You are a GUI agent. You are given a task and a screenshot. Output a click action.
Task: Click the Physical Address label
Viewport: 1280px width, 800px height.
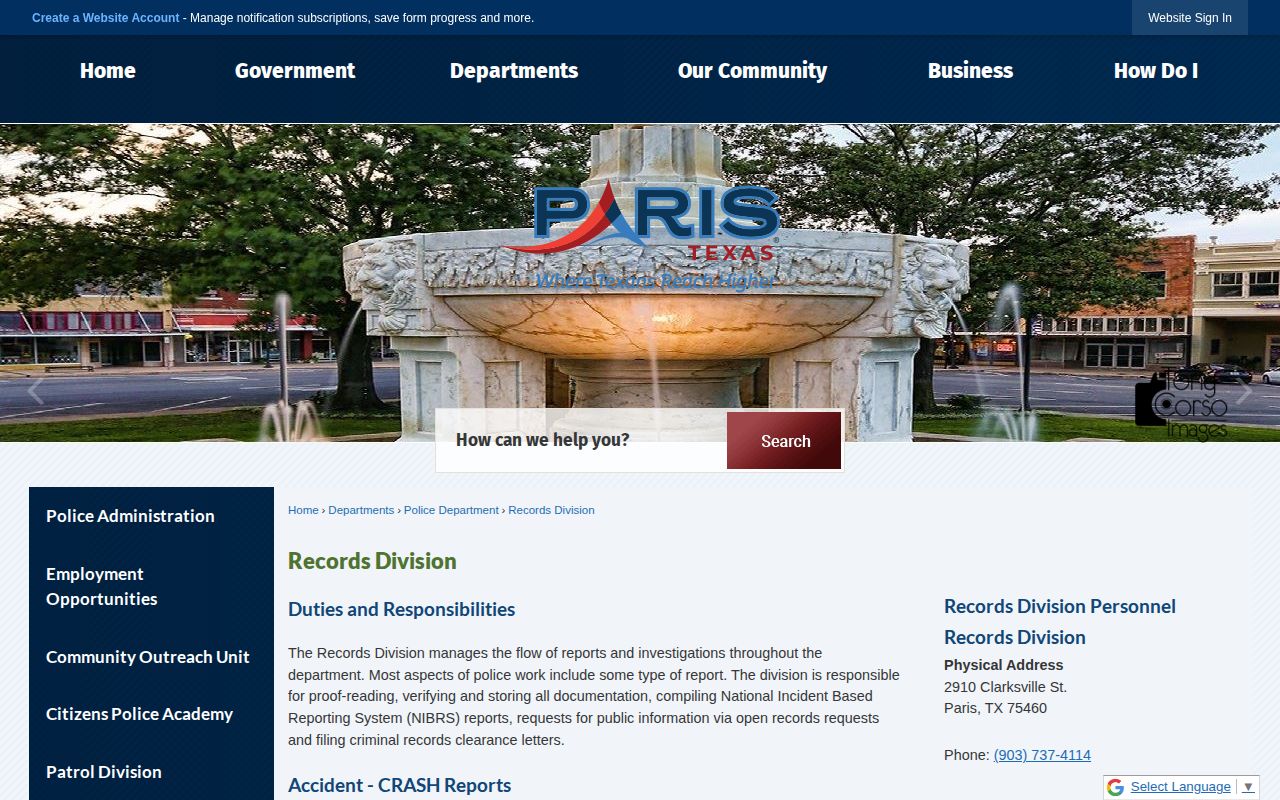click(x=1003, y=665)
